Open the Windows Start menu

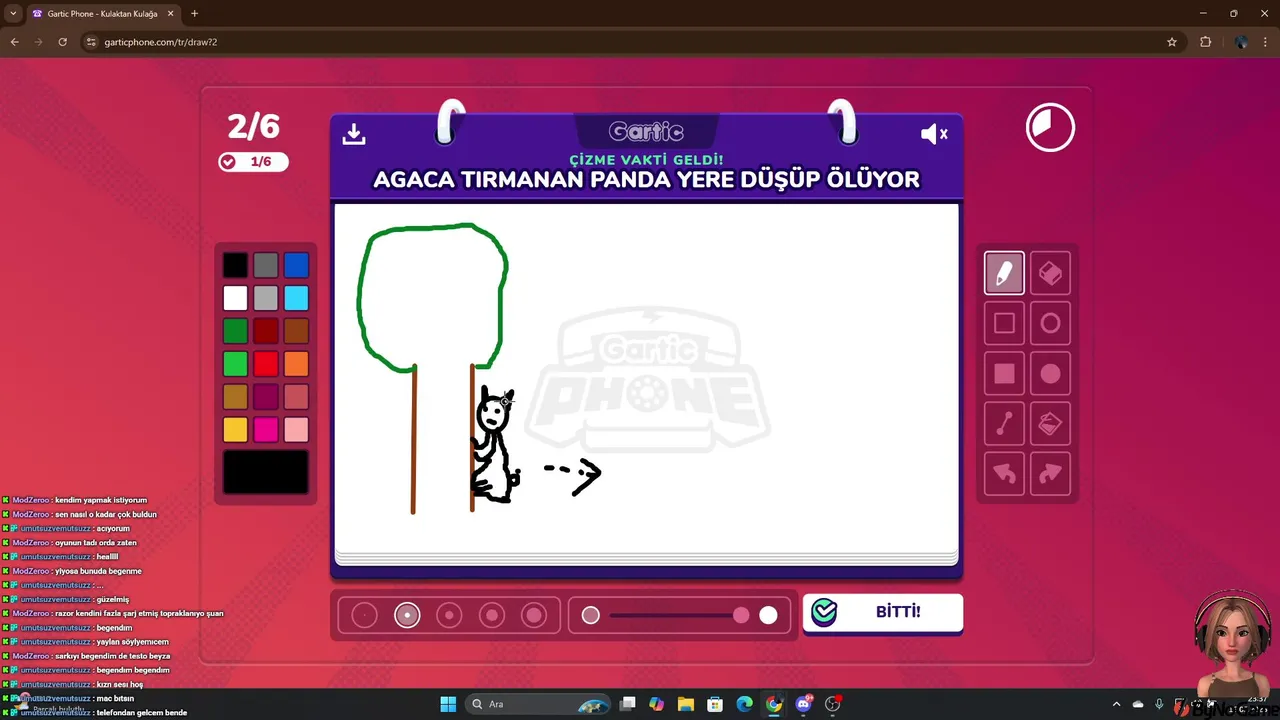pos(448,704)
